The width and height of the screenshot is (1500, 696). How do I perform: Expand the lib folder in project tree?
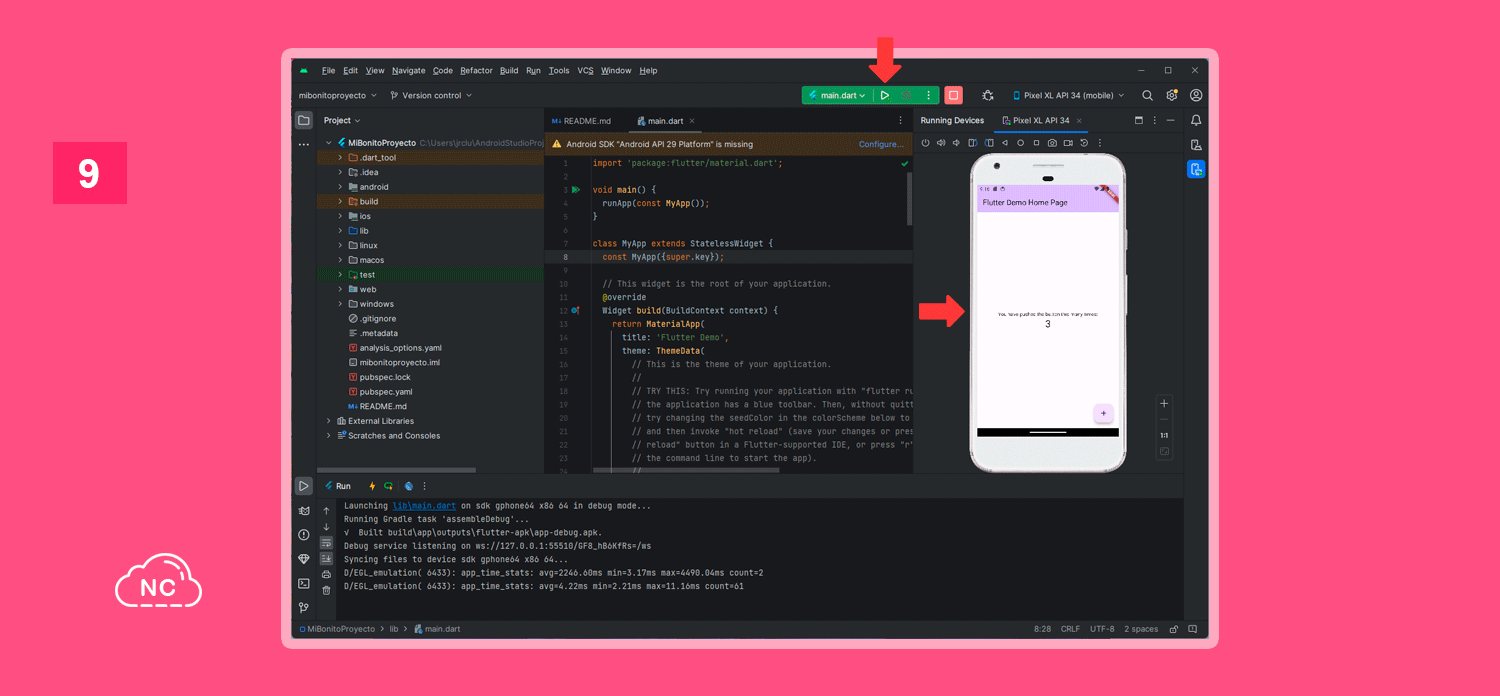coord(340,231)
